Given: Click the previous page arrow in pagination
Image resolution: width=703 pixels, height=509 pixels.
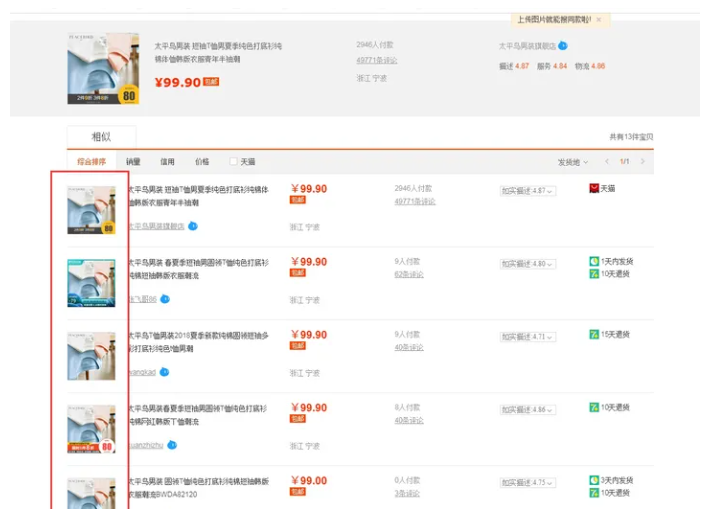Looking at the screenshot, I should (608, 161).
